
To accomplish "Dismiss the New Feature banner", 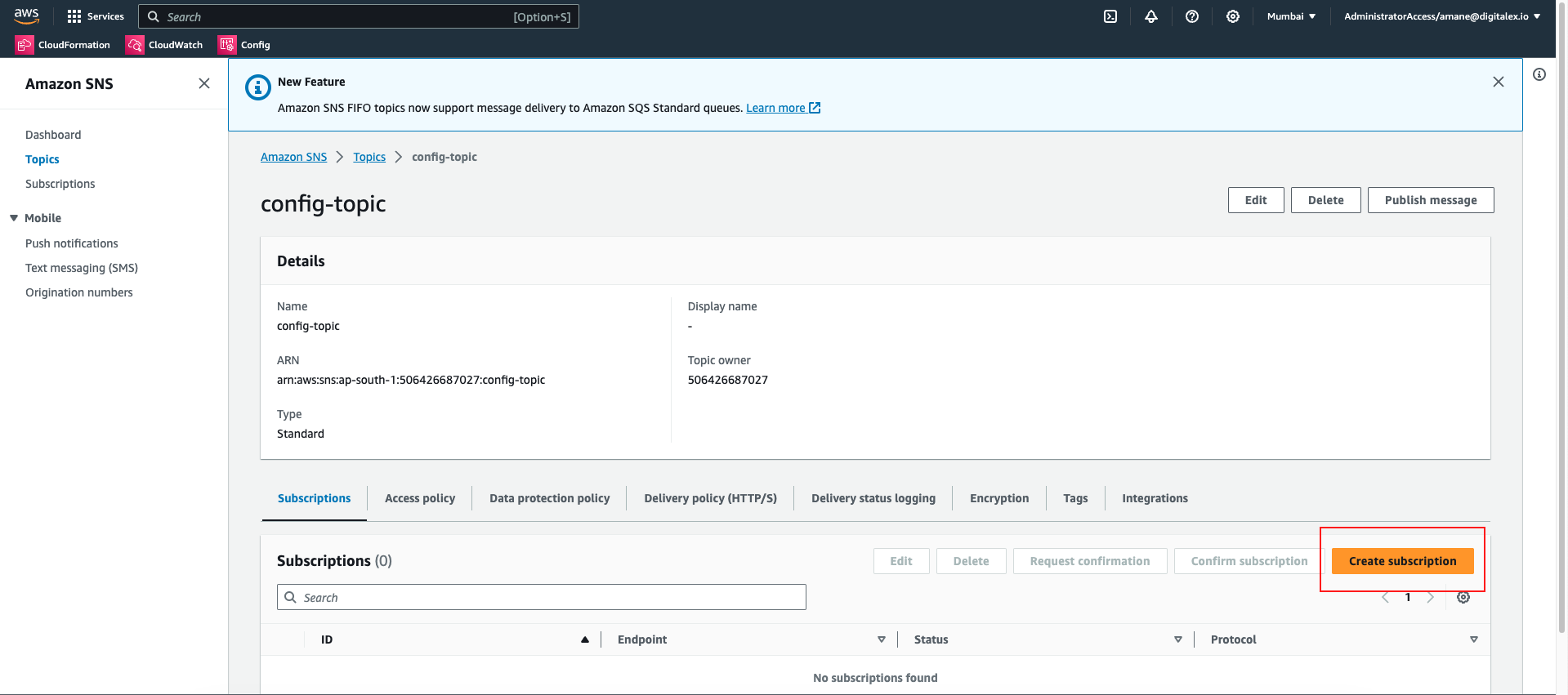I will 1498,82.
